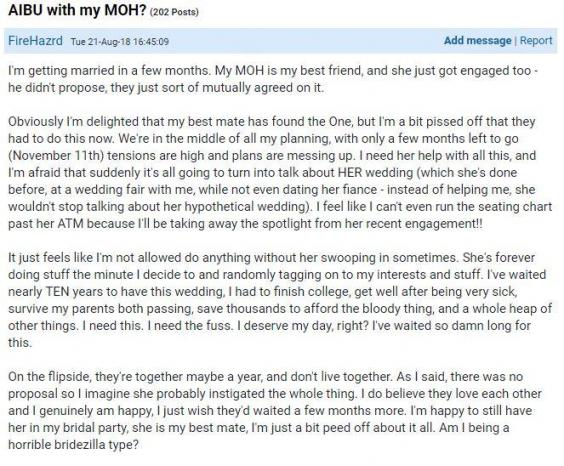Click the paragraph starting It just feels like

point(280,300)
